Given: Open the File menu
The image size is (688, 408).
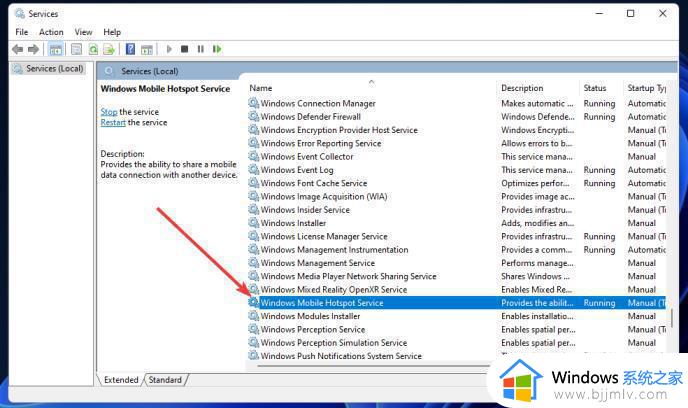Looking at the screenshot, I should coord(22,32).
